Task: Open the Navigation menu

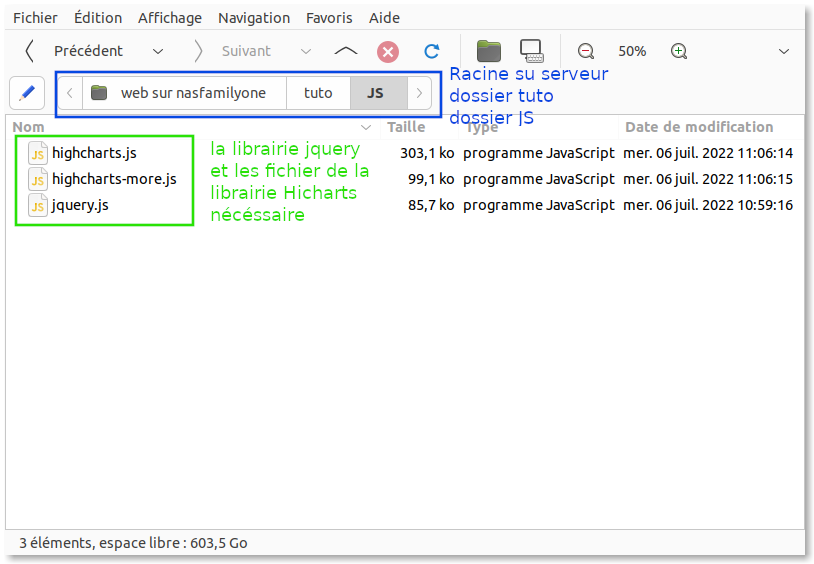Action: pos(254,18)
